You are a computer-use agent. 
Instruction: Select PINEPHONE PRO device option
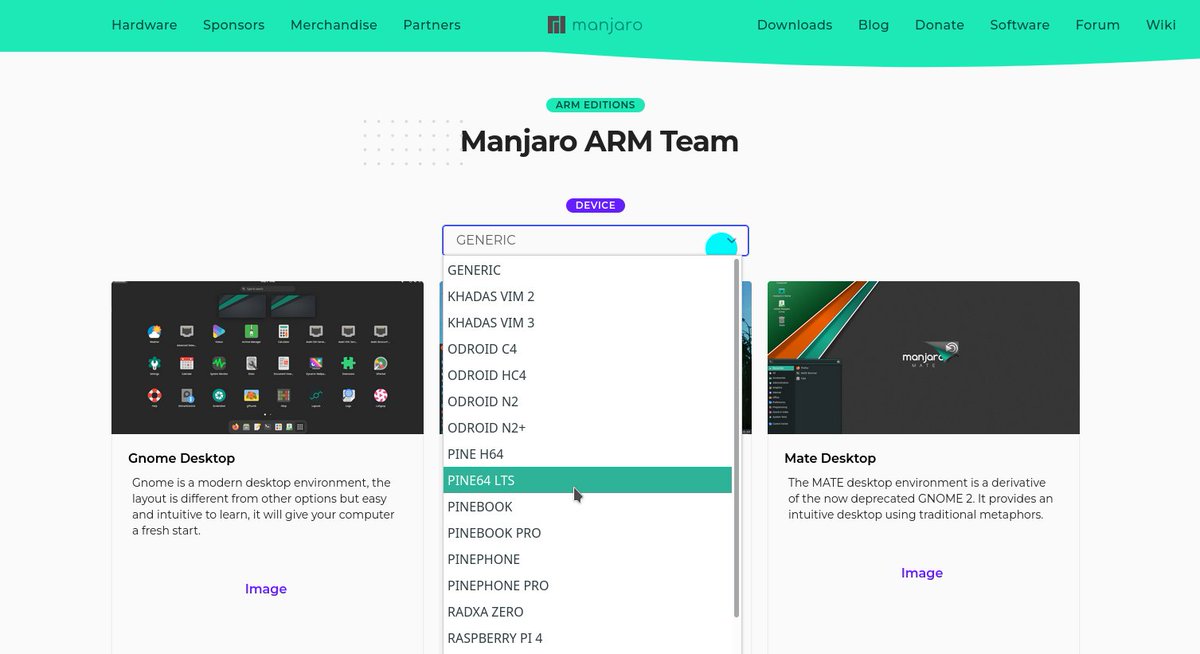pyautogui.click(x=588, y=585)
